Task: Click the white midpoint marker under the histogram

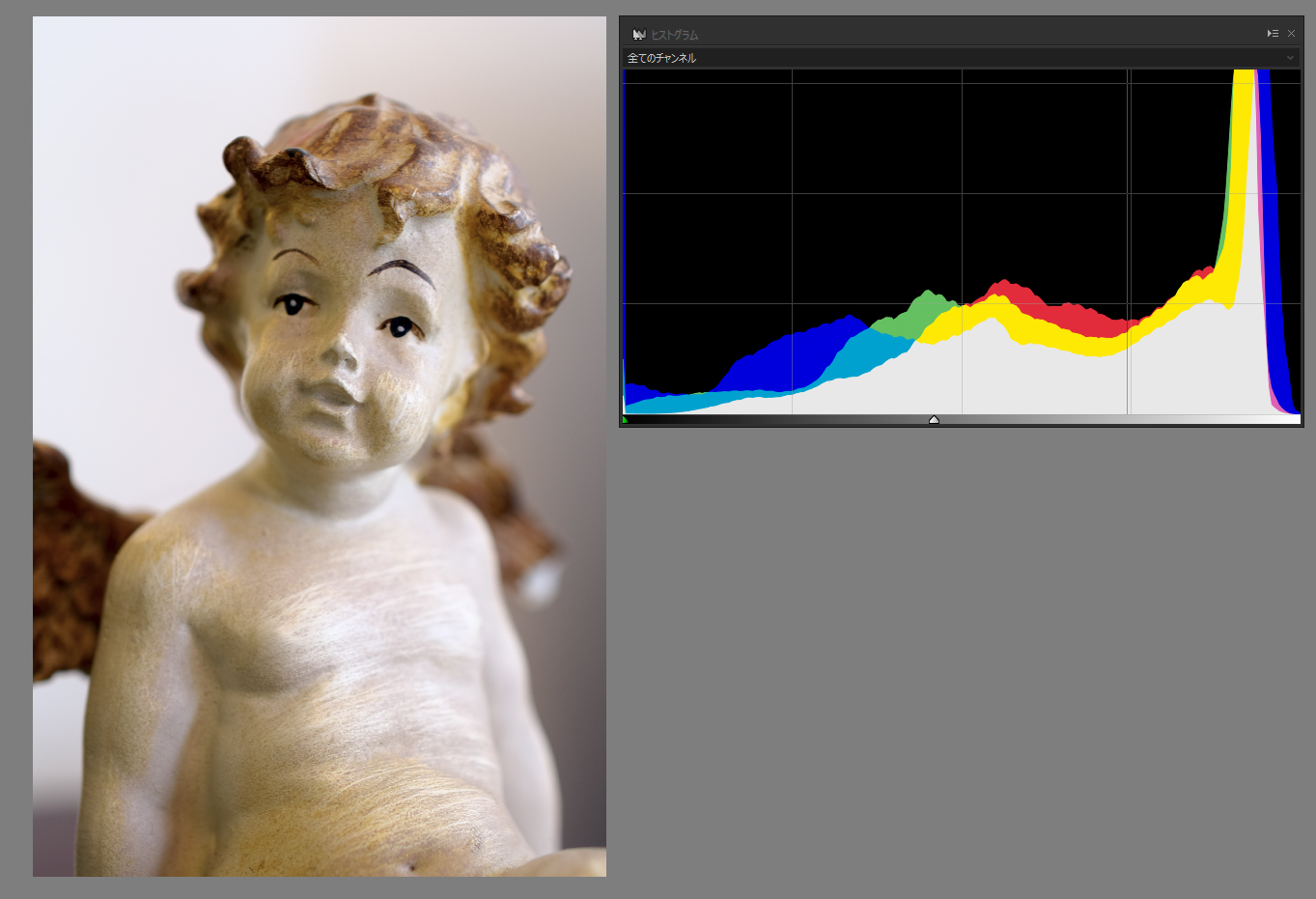Action: (x=934, y=420)
